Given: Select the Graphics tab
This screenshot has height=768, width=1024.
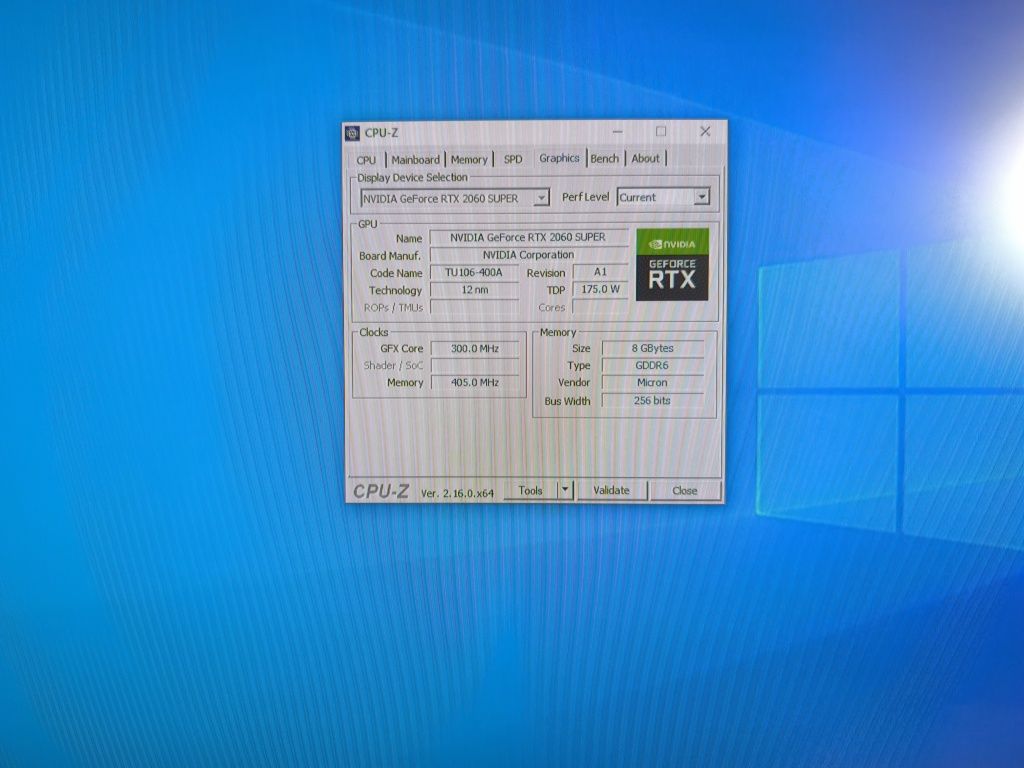Looking at the screenshot, I should click(559, 158).
